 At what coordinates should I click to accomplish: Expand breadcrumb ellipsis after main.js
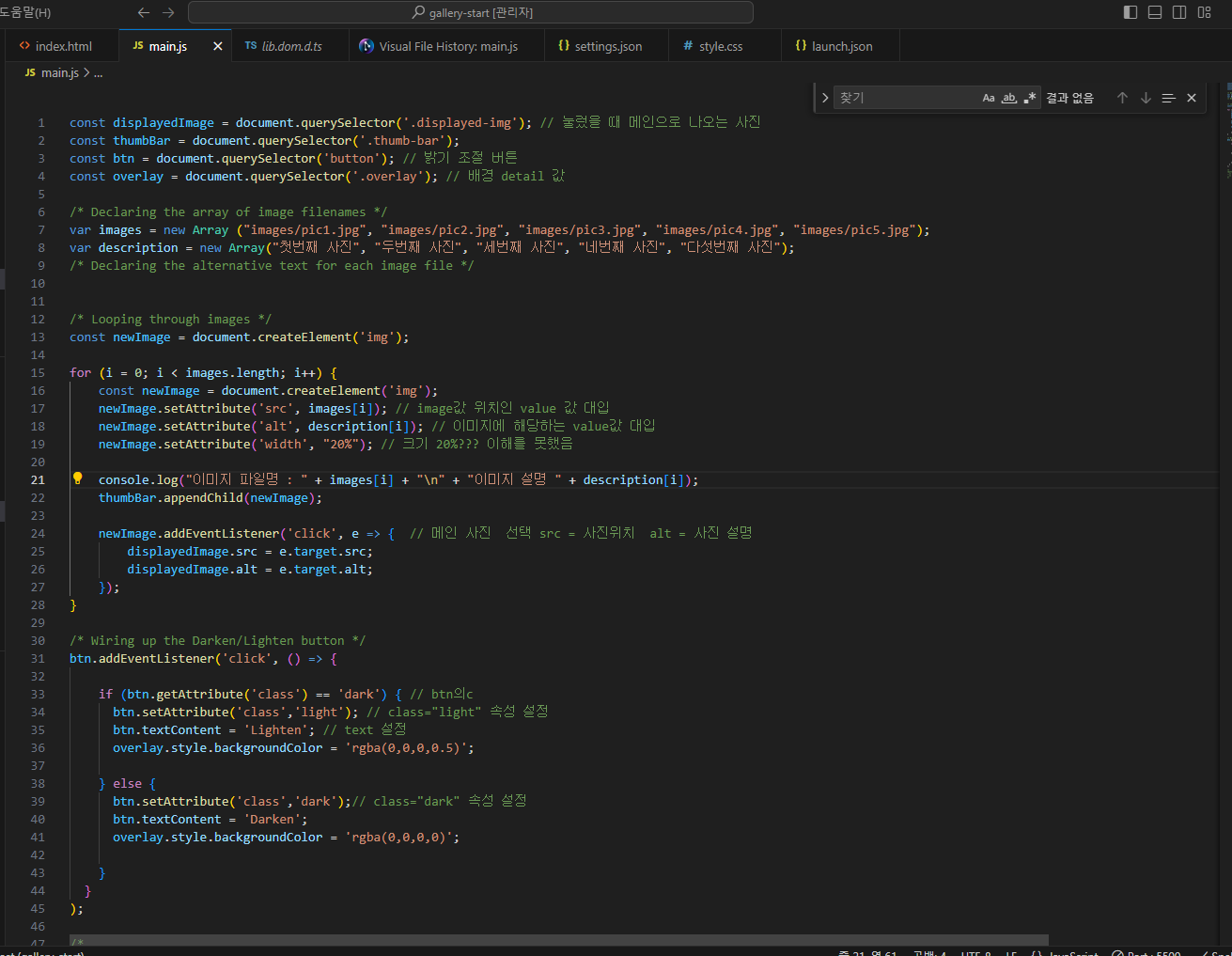99,73
